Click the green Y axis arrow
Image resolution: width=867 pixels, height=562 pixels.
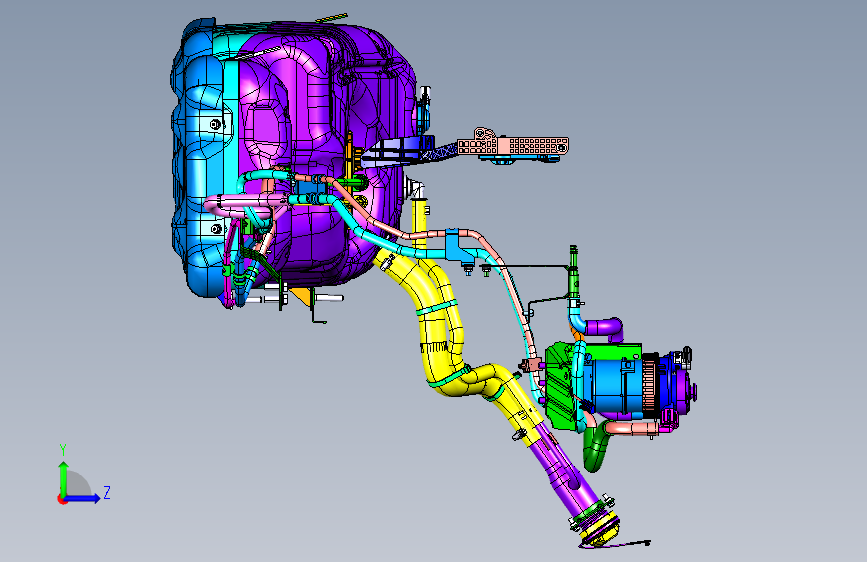coord(64,477)
